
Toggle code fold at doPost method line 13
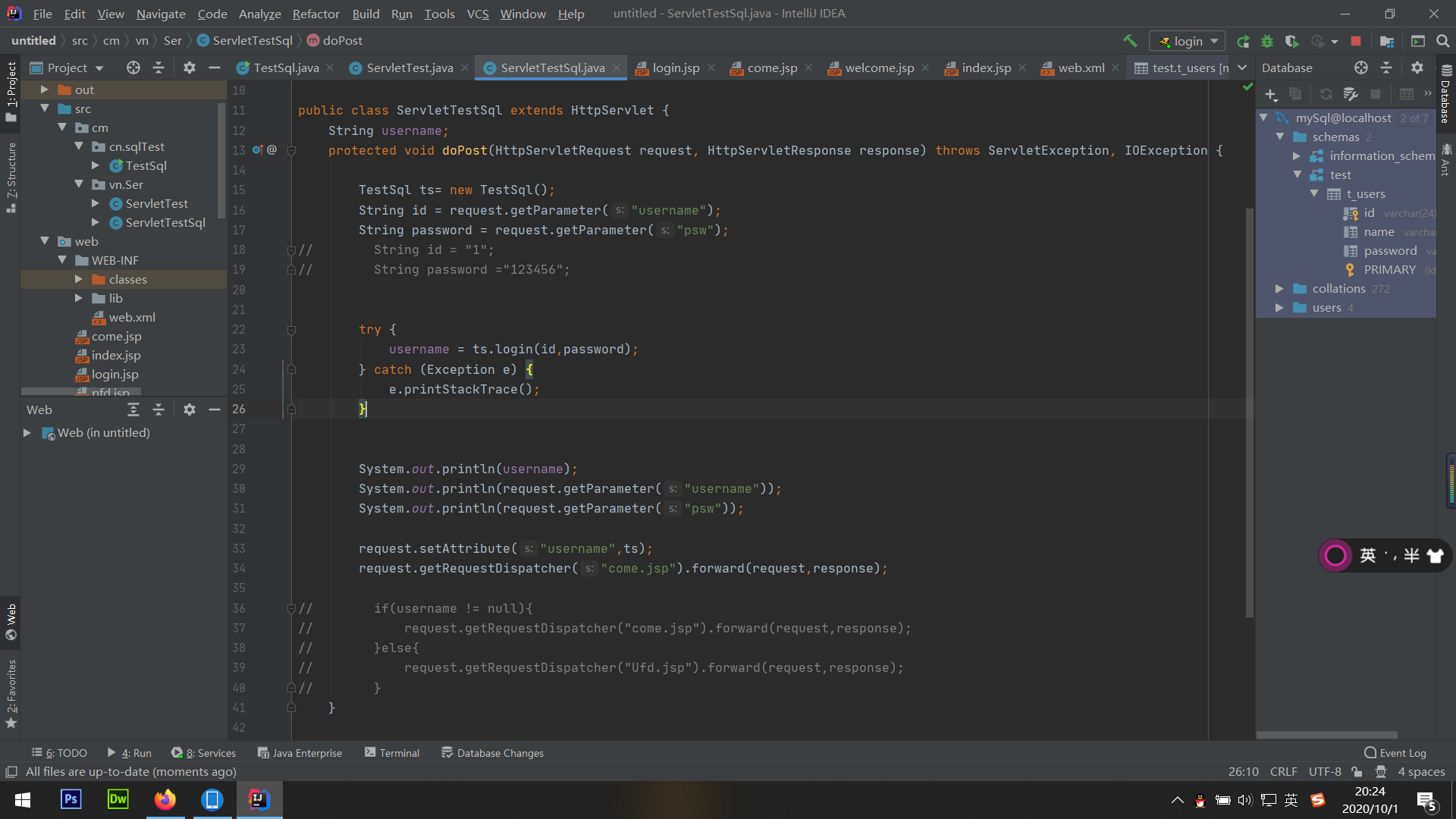[291, 150]
